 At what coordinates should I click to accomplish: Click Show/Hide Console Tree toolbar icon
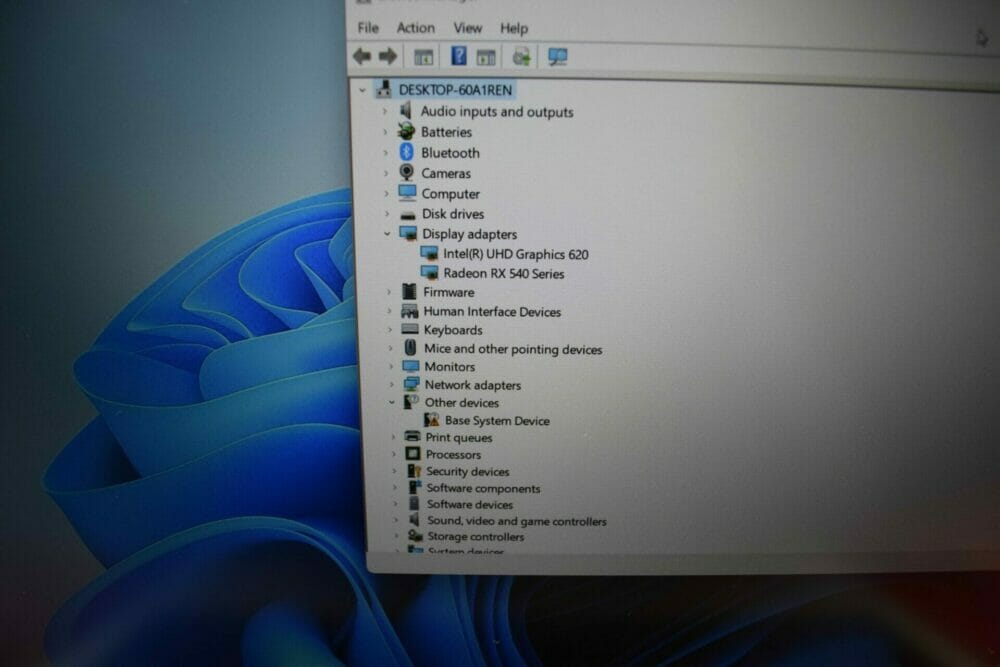423,57
